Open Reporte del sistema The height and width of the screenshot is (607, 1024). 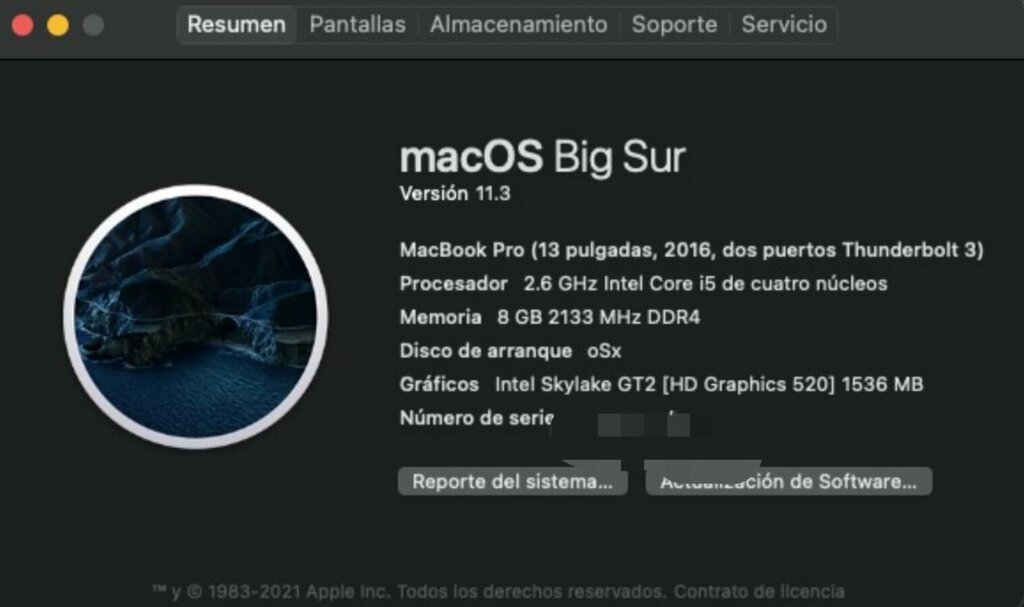(513, 482)
